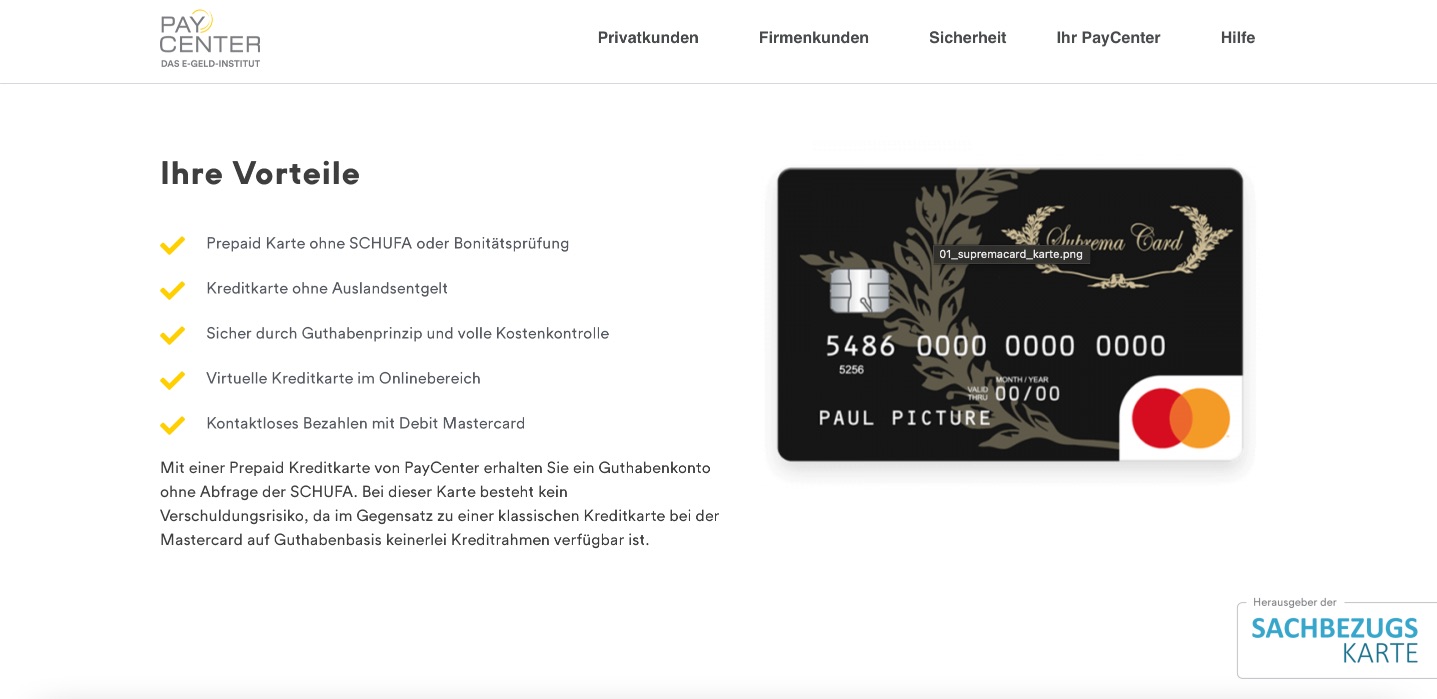1437x699 pixels.
Task: Click the chip icon on the card
Action: 860,291
